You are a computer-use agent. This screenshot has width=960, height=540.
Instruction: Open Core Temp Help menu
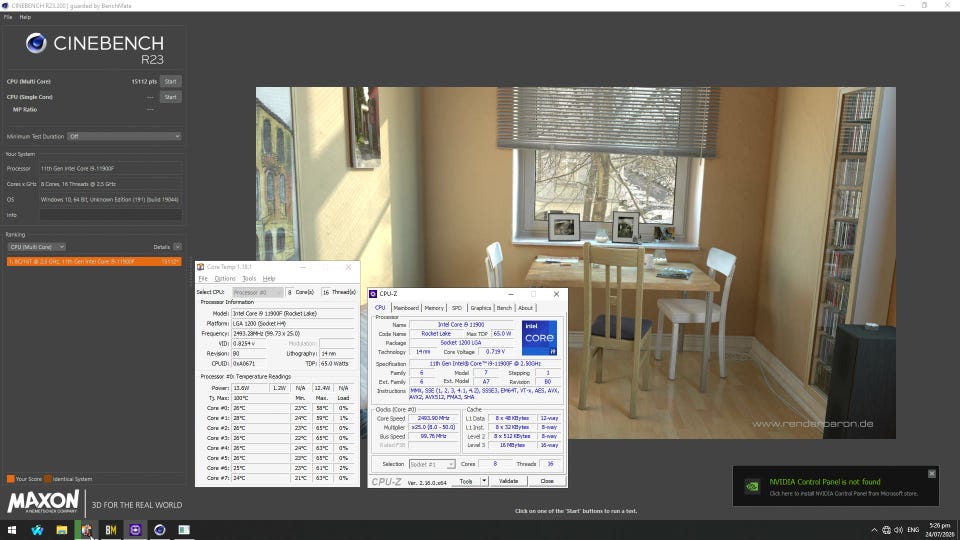click(269, 279)
